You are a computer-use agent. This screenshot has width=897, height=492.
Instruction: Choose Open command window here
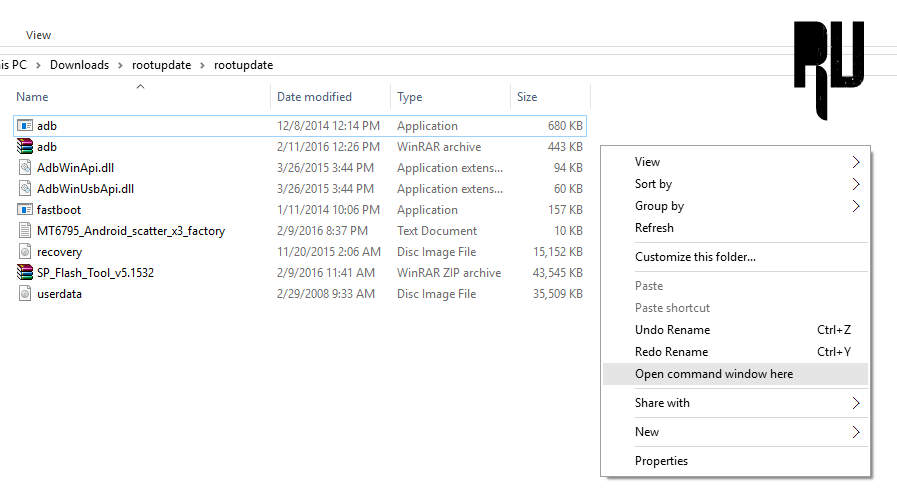714,374
